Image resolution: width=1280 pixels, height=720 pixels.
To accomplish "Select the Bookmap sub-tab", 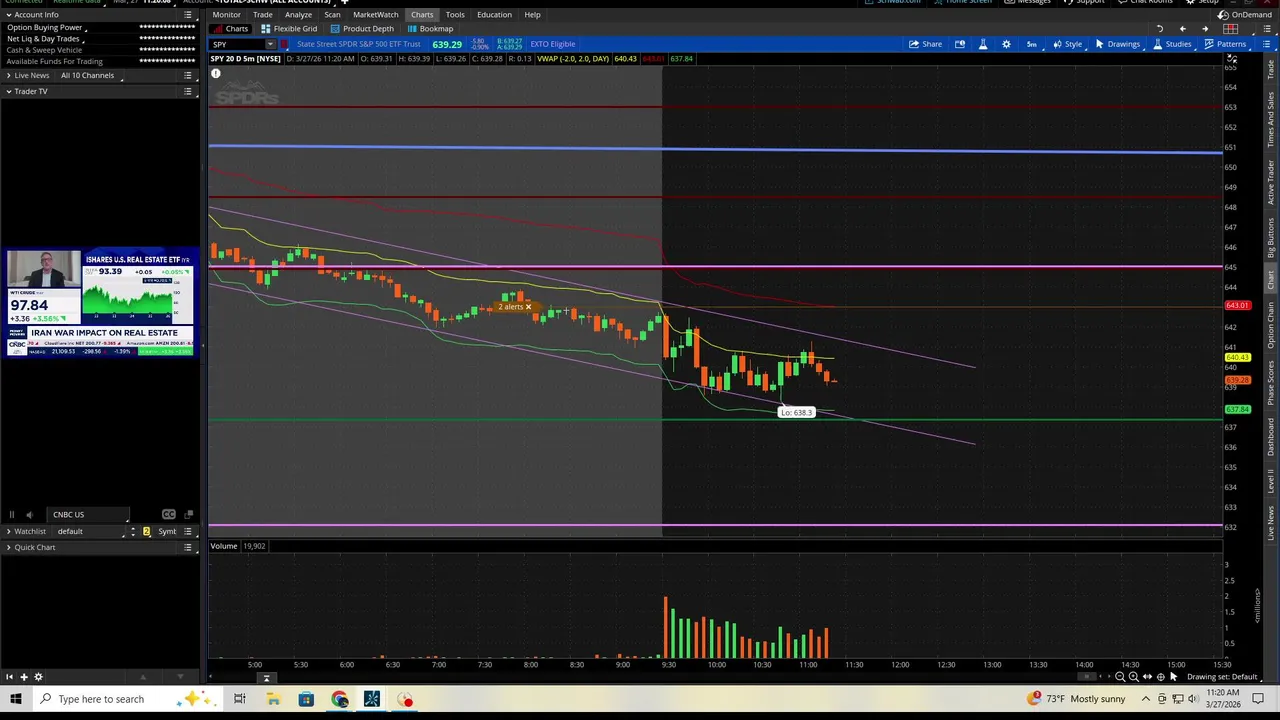I will coord(430,29).
